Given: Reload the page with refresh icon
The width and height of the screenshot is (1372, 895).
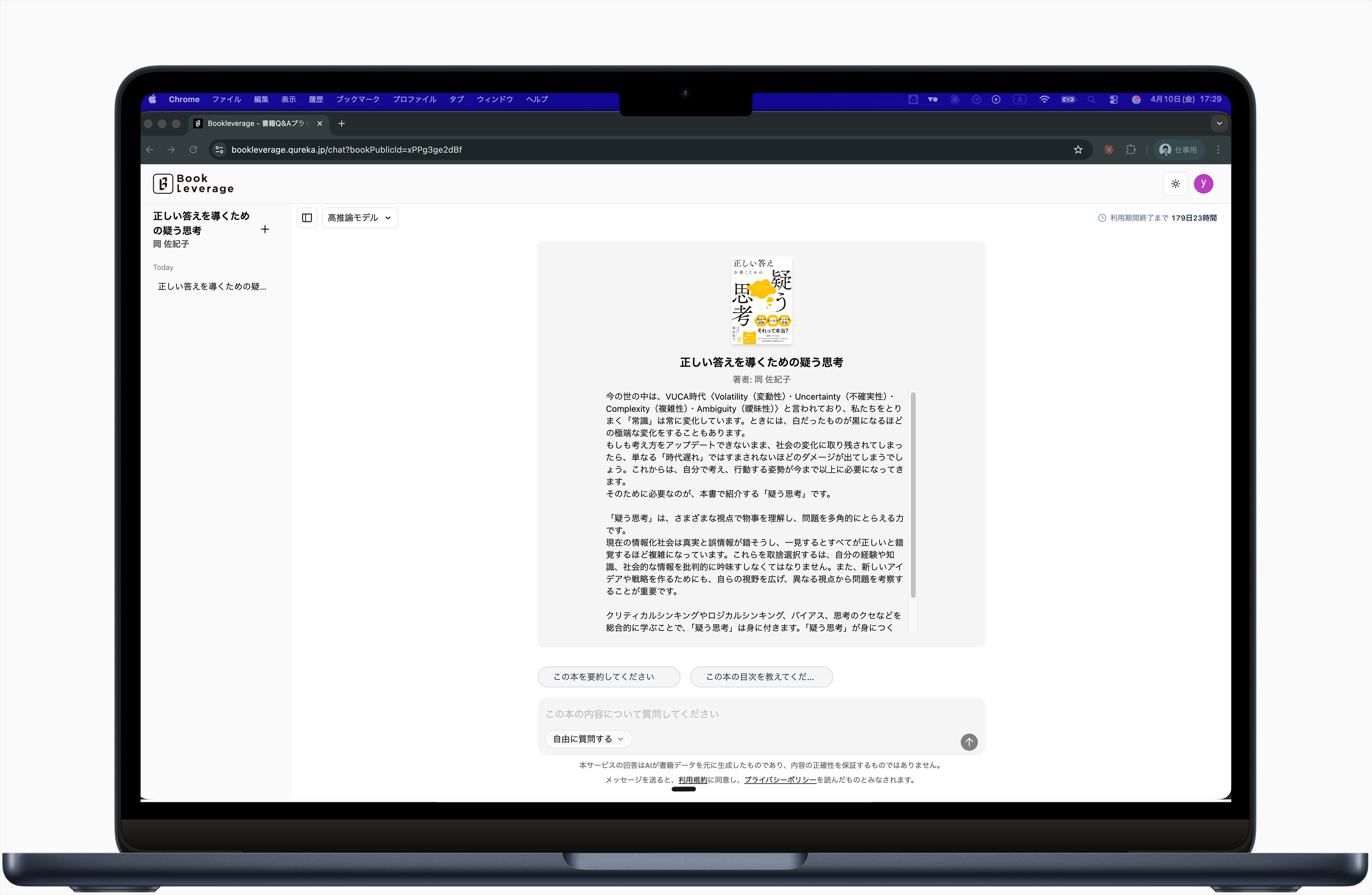Looking at the screenshot, I should pos(193,150).
